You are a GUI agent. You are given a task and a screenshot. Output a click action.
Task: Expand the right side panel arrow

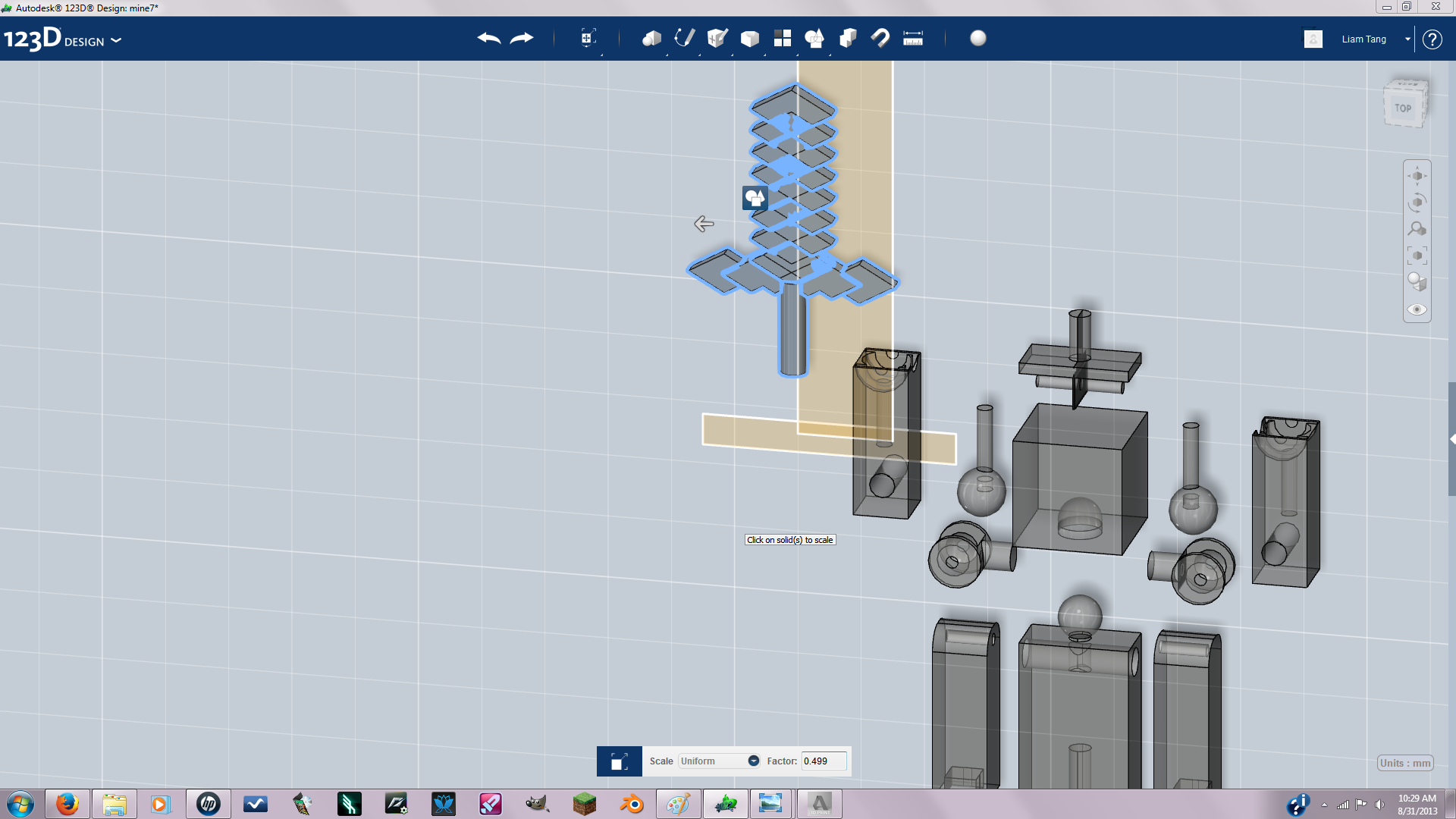pyautogui.click(x=1452, y=439)
